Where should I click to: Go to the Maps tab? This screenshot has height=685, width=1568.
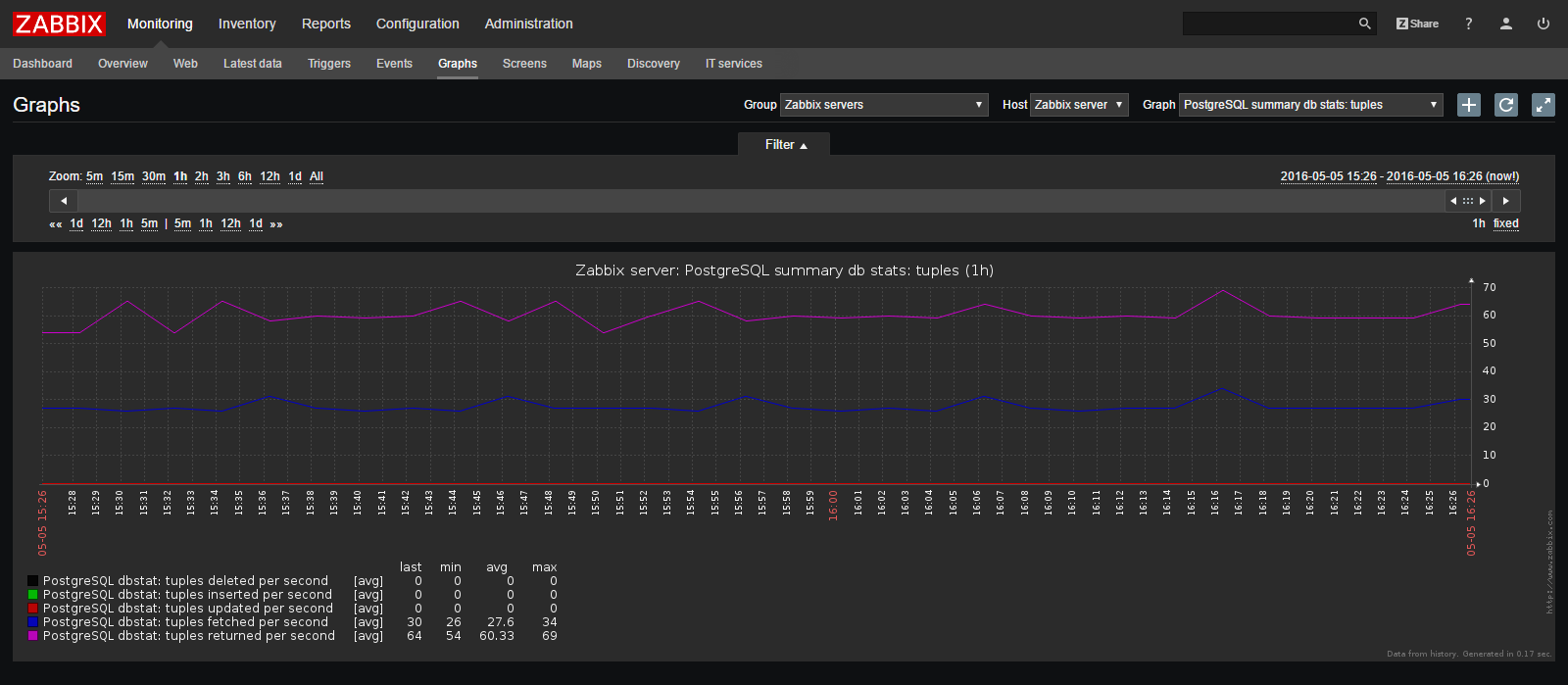[587, 64]
